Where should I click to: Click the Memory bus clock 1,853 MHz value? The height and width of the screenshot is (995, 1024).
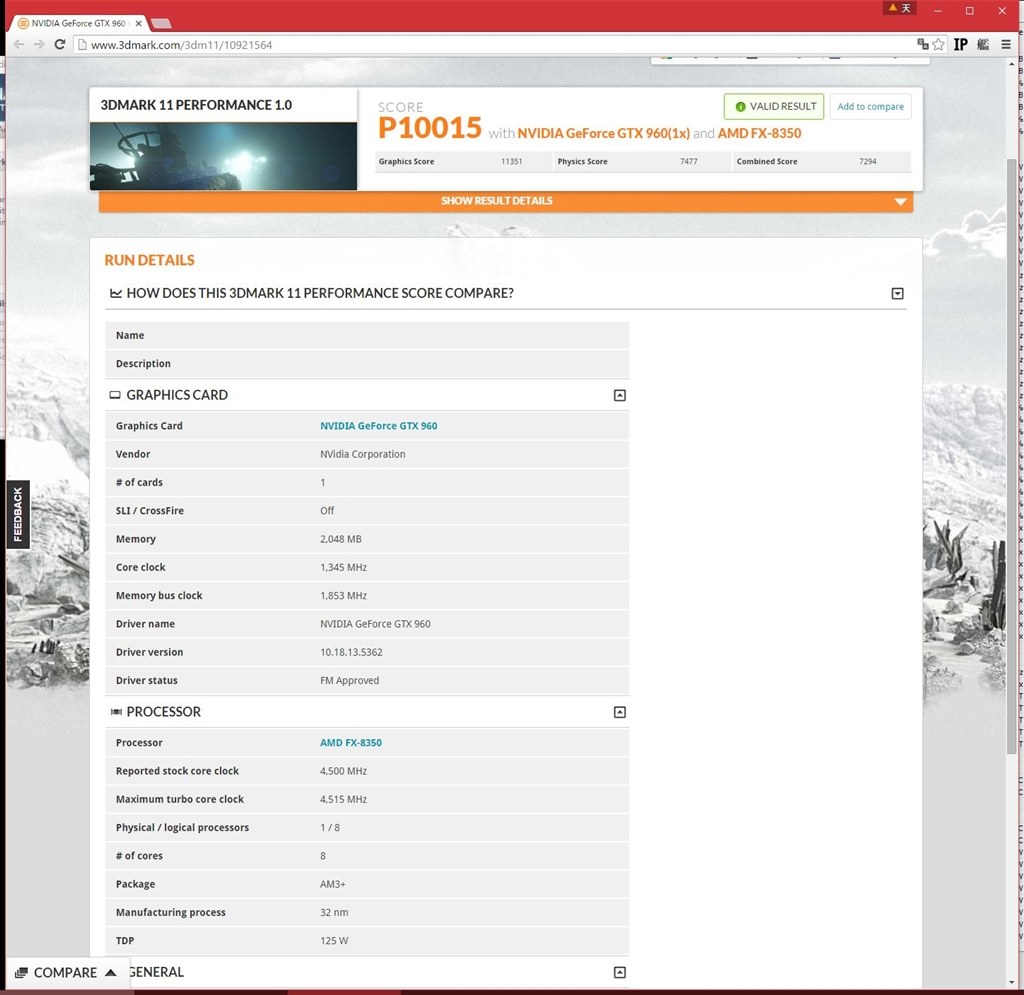tap(344, 595)
